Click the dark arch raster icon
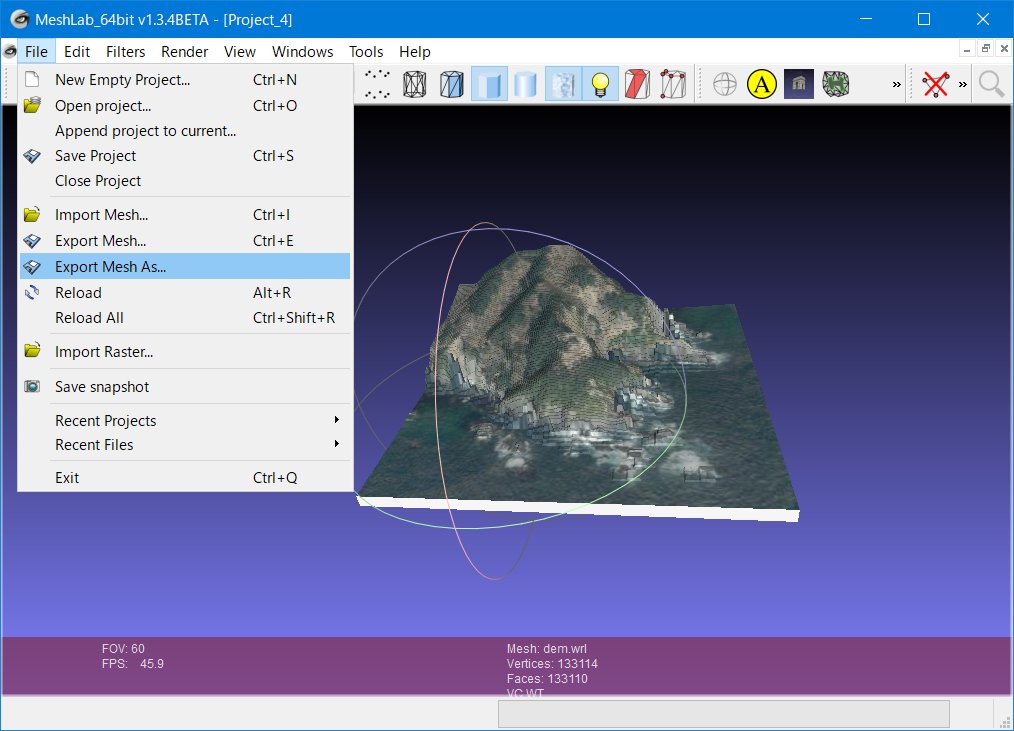Viewport: 1014px width, 731px height. pyautogui.click(x=799, y=84)
